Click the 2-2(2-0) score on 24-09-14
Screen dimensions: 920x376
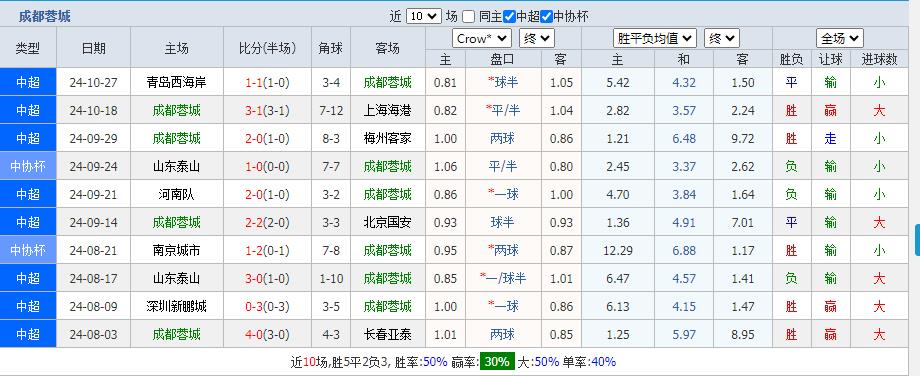268,223
